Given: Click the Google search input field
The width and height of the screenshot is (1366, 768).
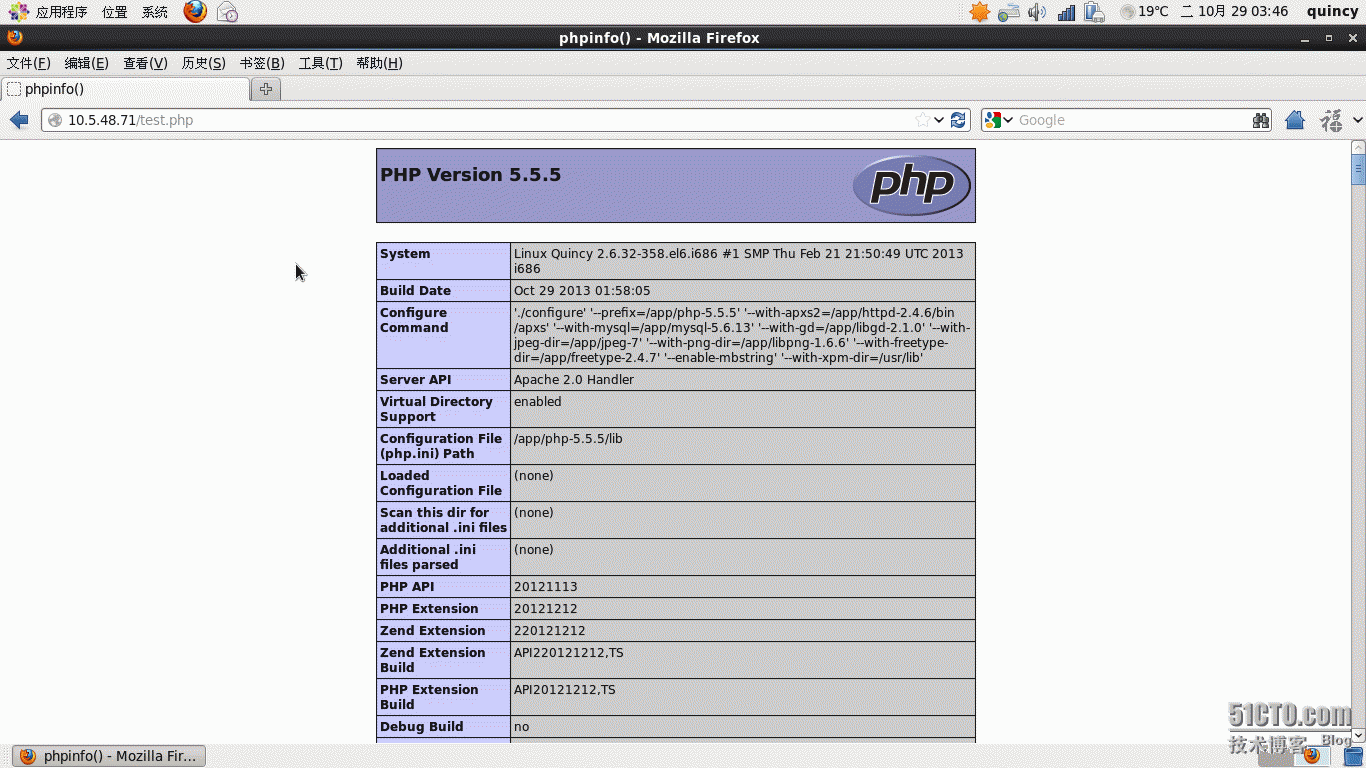Looking at the screenshot, I should [x=1132, y=120].
